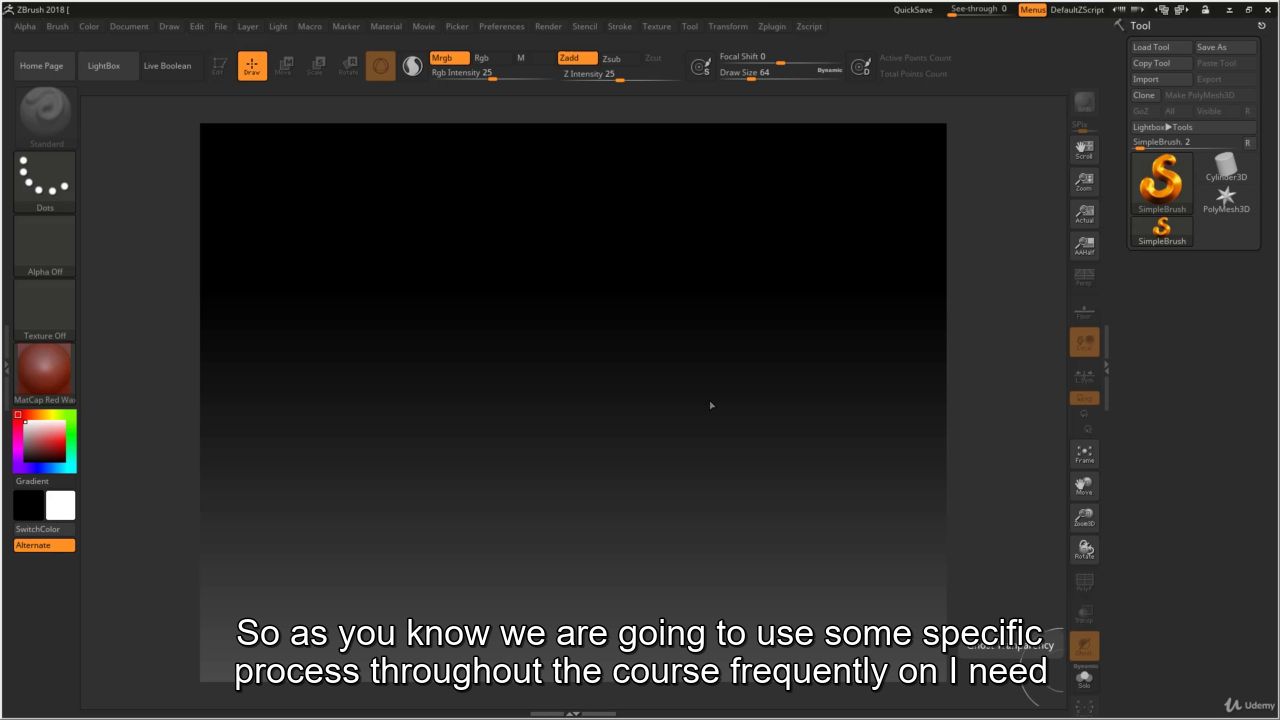This screenshot has width=1280, height=720.
Task: Click the AAHalf icon
Action: coord(1084,246)
